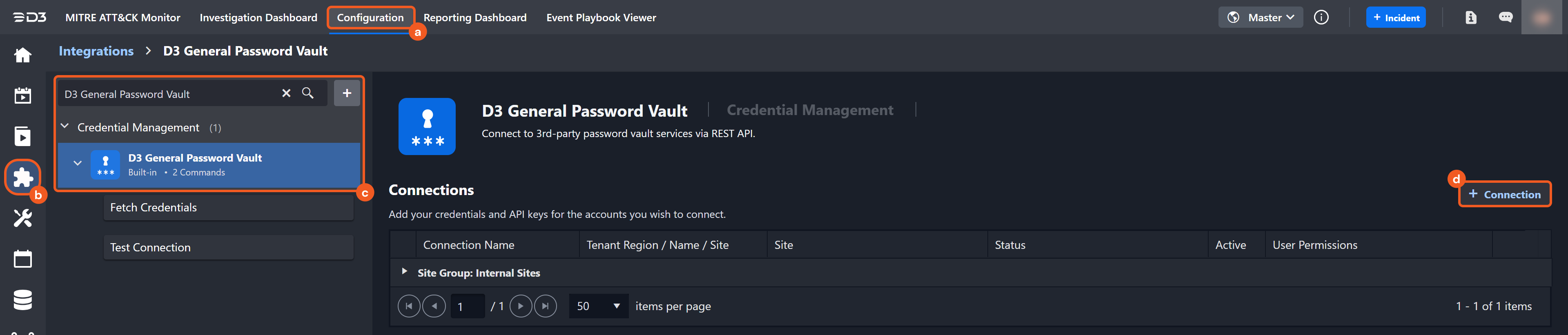Open the items per page dropdown
Image resolution: width=1568 pixels, height=335 pixels.
[598, 306]
